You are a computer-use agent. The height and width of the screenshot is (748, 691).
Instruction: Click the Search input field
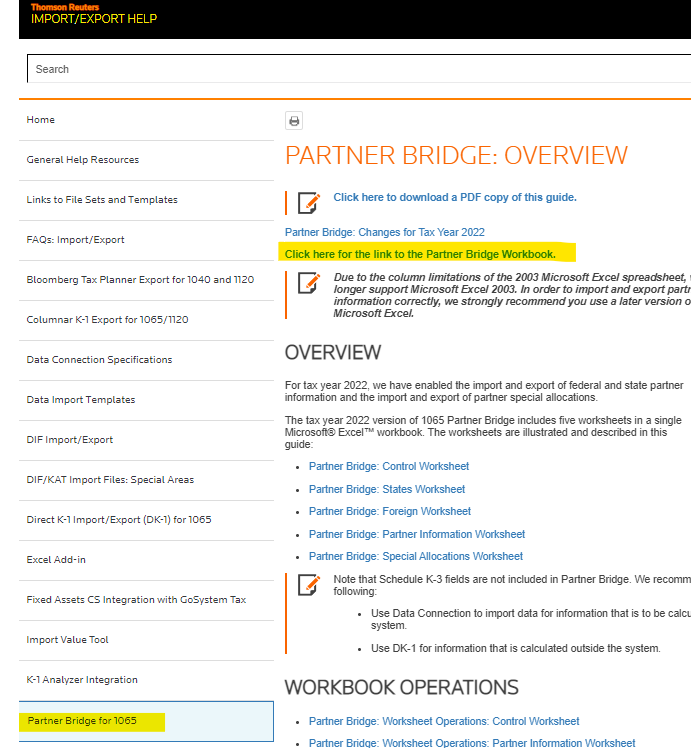point(359,69)
